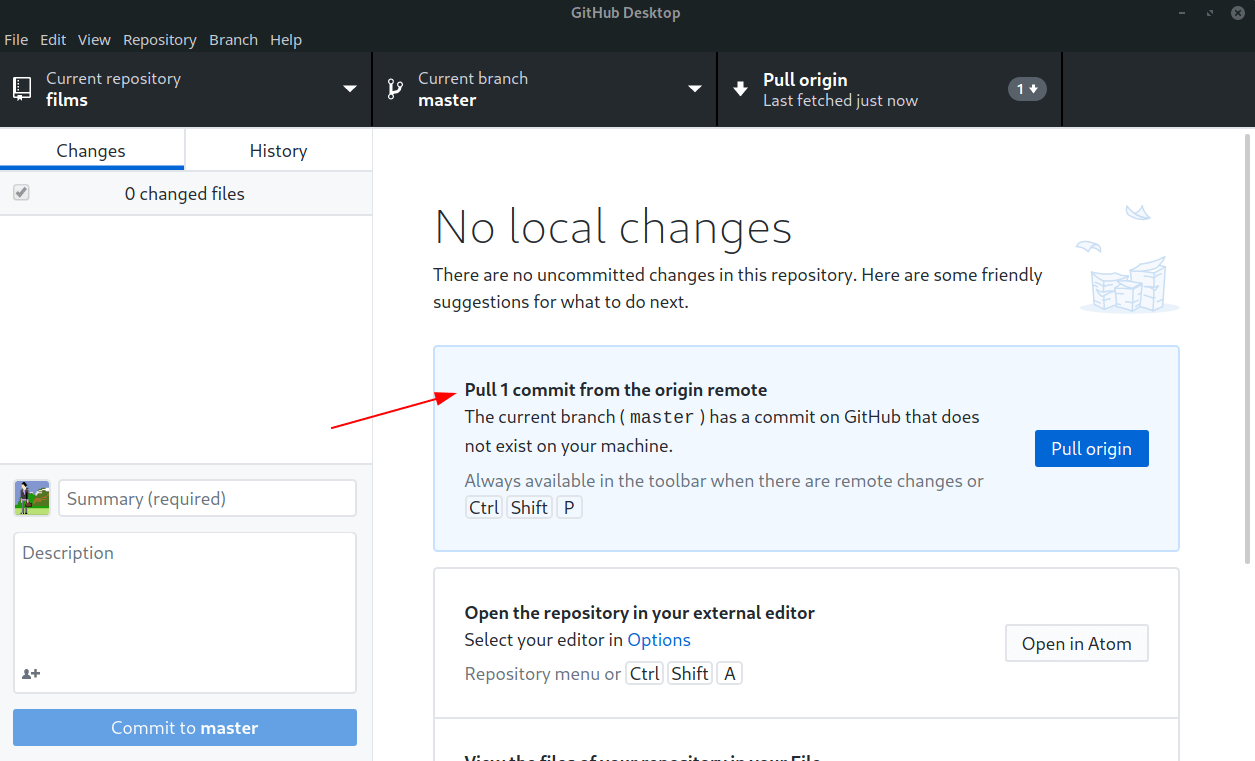
Task: Click the GitHub Desktop window title
Action: point(626,13)
